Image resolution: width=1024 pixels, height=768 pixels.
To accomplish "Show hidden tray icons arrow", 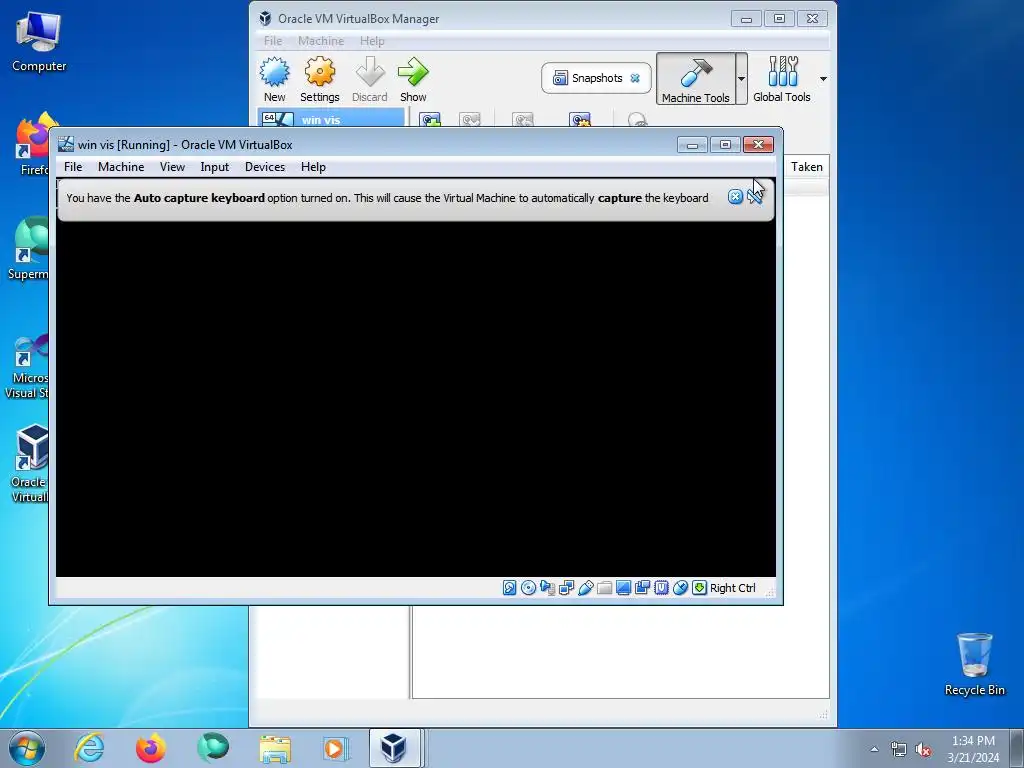I will click(874, 749).
